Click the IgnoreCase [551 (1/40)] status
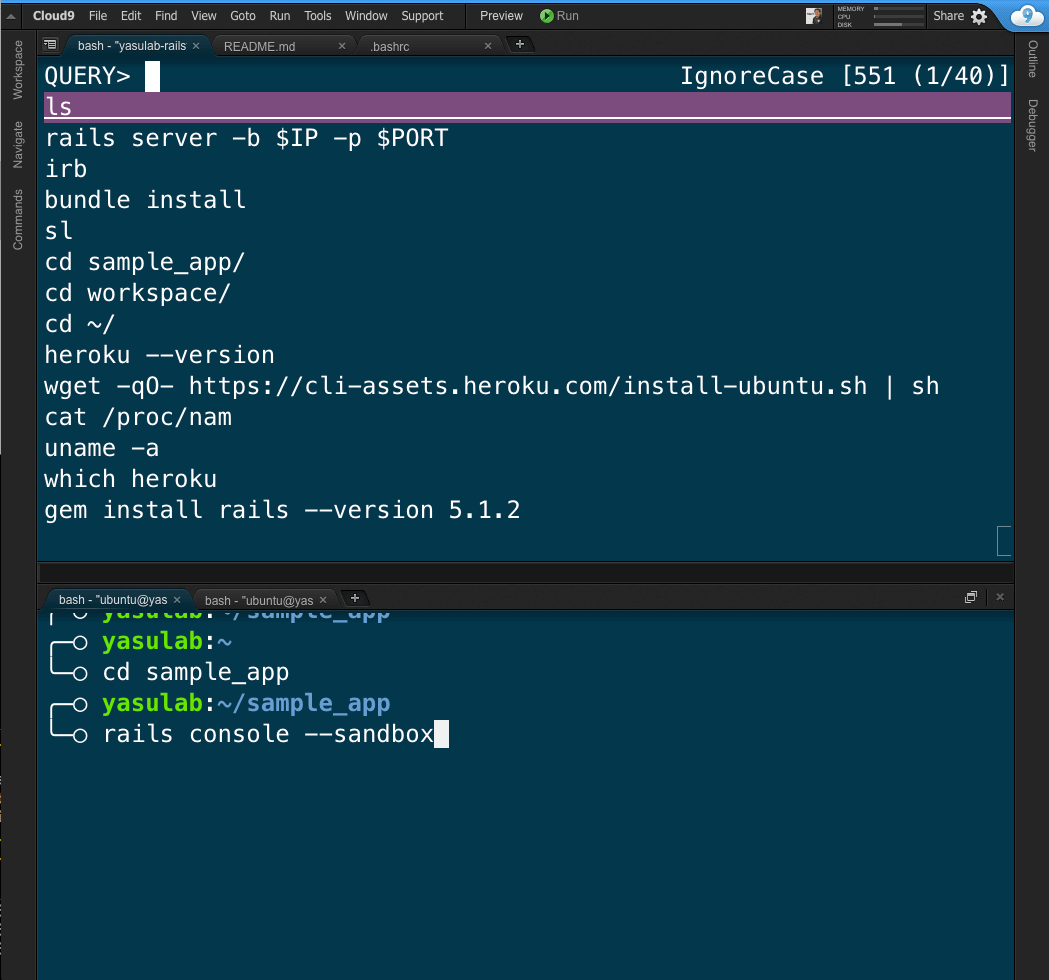 click(x=844, y=76)
